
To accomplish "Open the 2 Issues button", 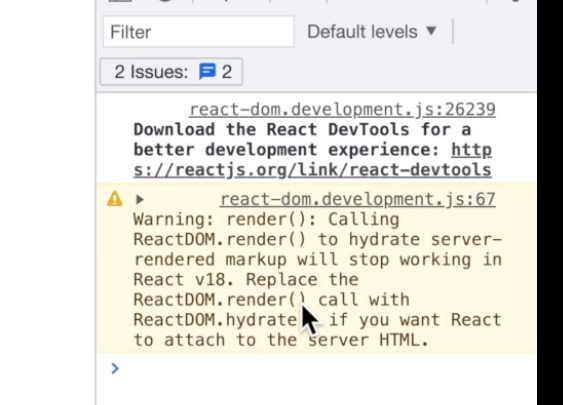I will (171, 72).
